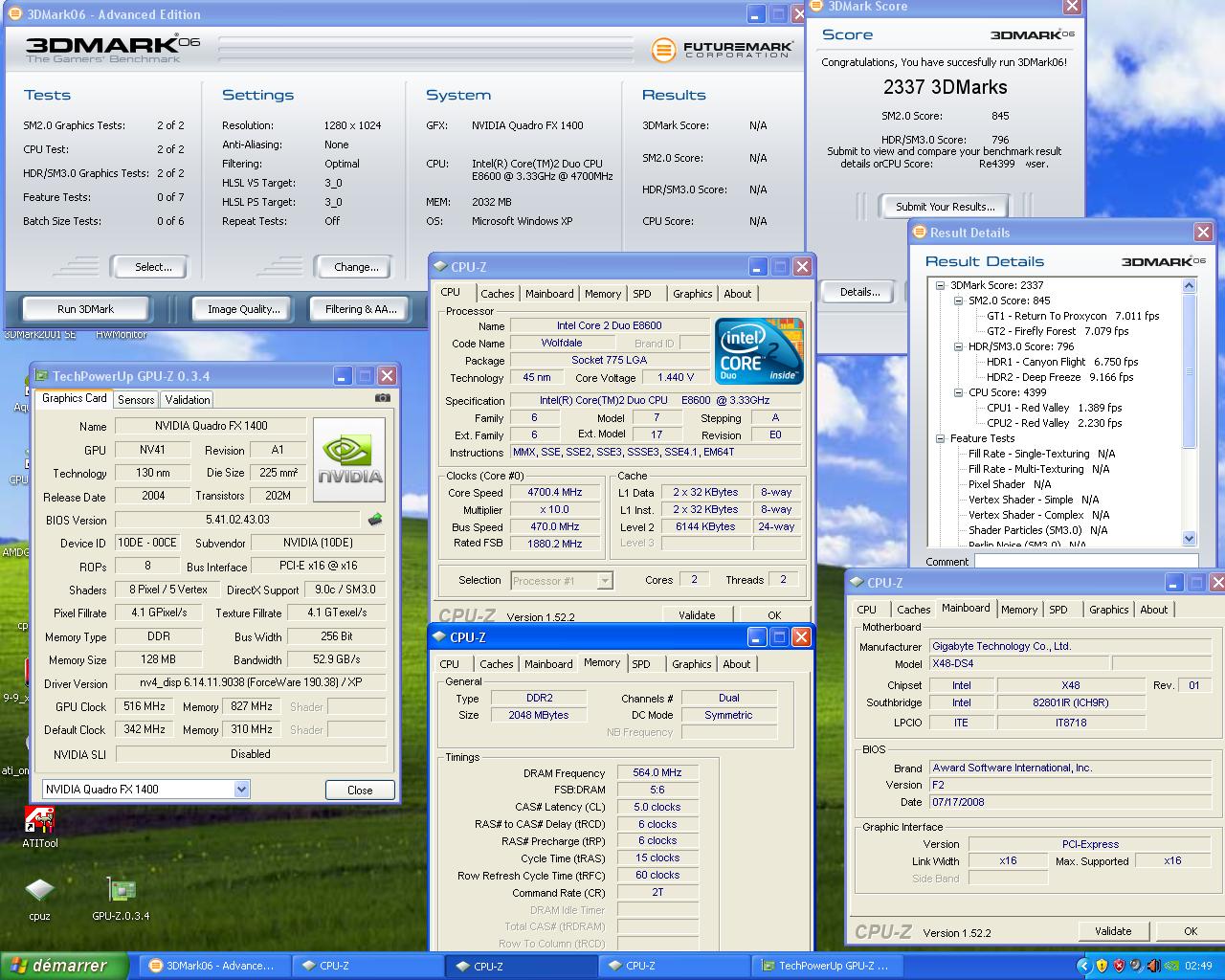Click the Run 3DMark button
Viewport: 1225px width, 980px height.
(x=85, y=309)
